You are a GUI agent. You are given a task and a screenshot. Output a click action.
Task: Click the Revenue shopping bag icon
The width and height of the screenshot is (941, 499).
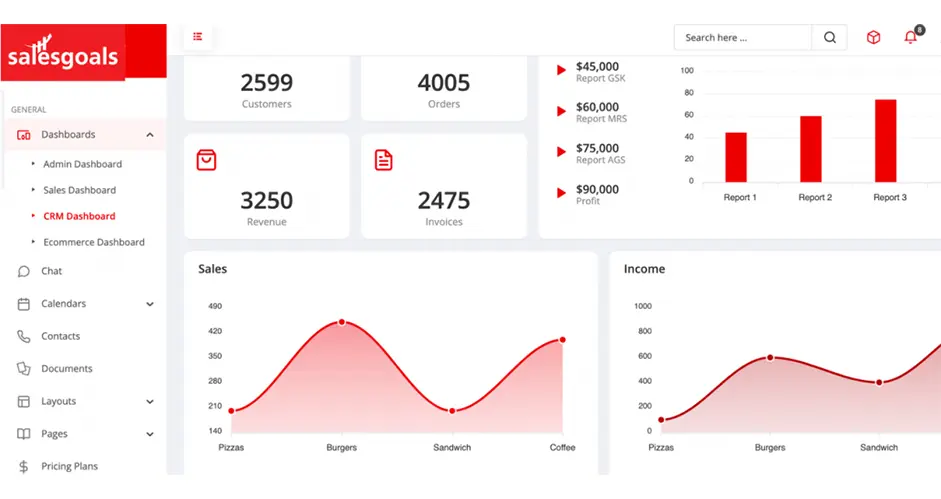(x=206, y=160)
